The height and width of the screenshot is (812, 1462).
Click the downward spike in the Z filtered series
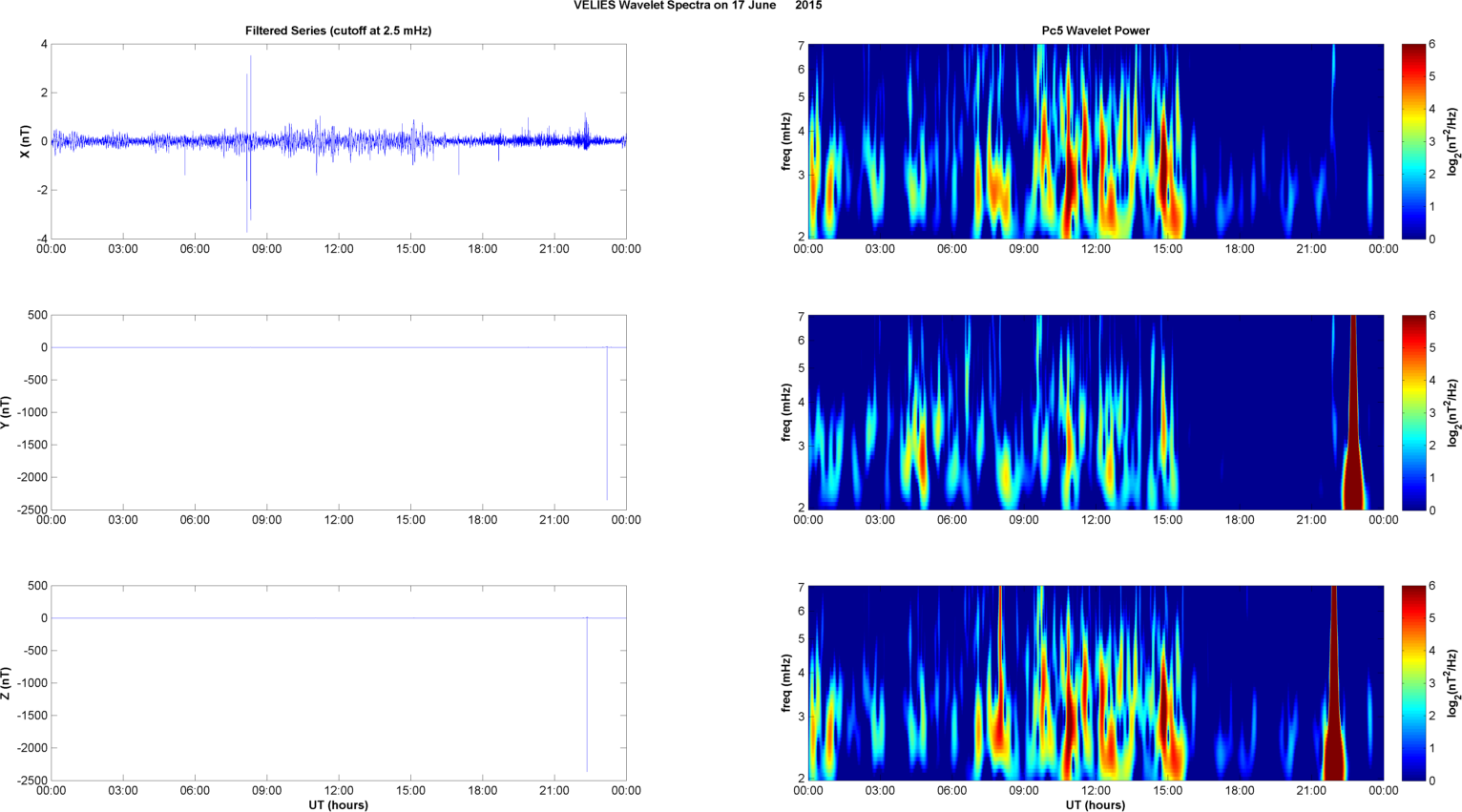(587, 694)
